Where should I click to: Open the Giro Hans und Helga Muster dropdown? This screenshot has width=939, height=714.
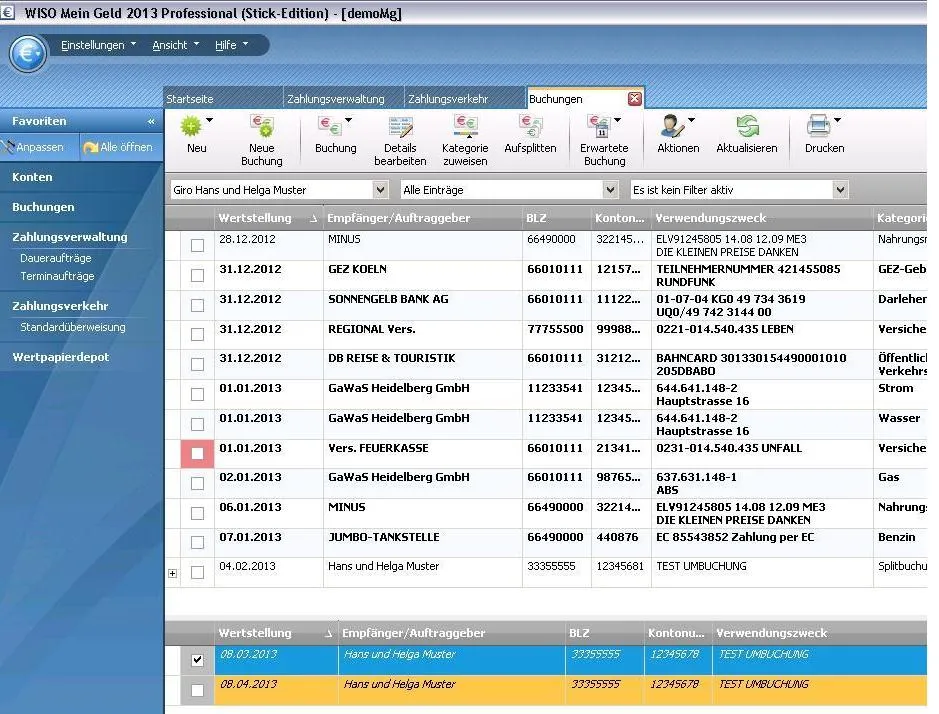pos(380,190)
